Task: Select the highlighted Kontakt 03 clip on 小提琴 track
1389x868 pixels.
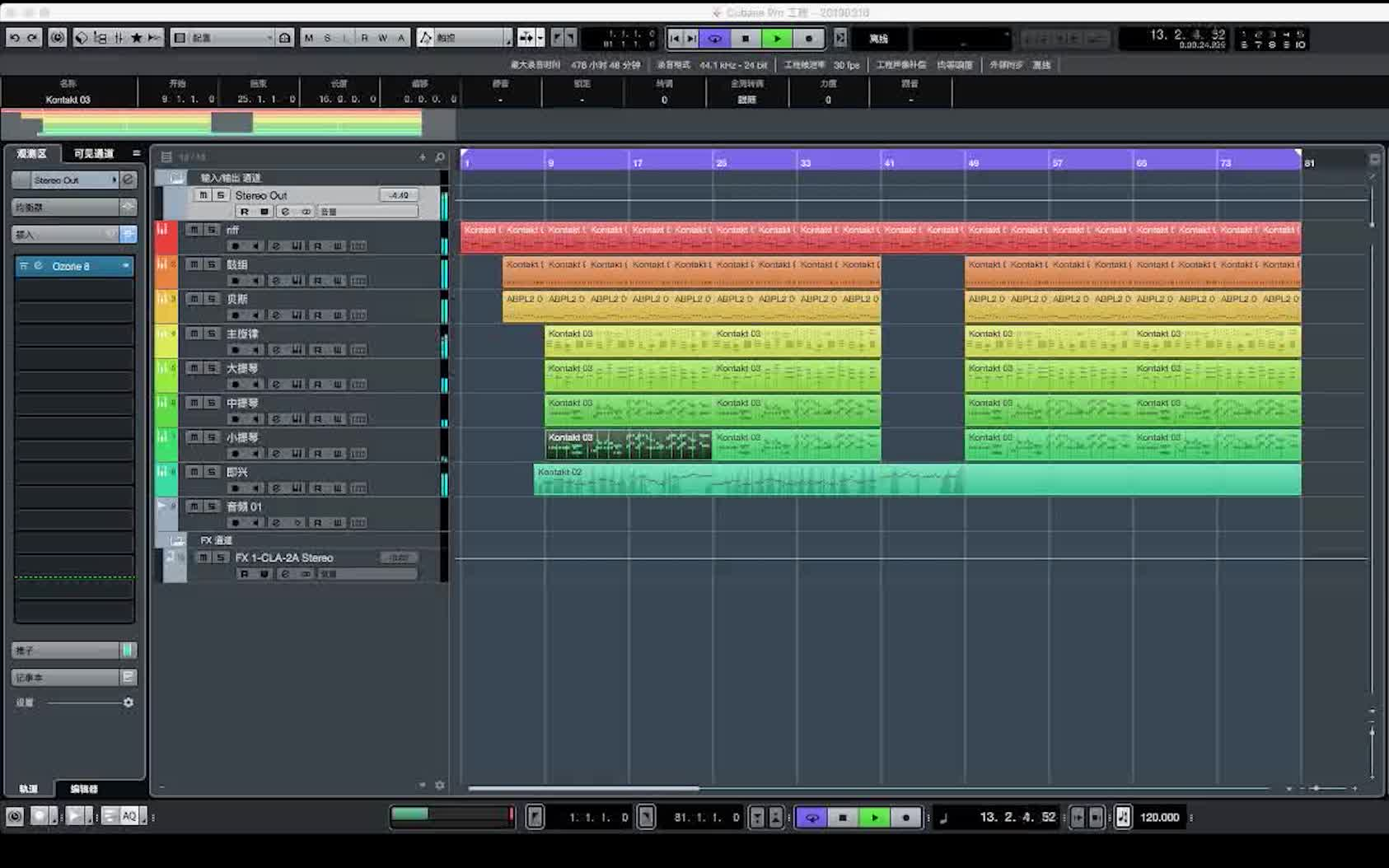Action: tap(628, 445)
